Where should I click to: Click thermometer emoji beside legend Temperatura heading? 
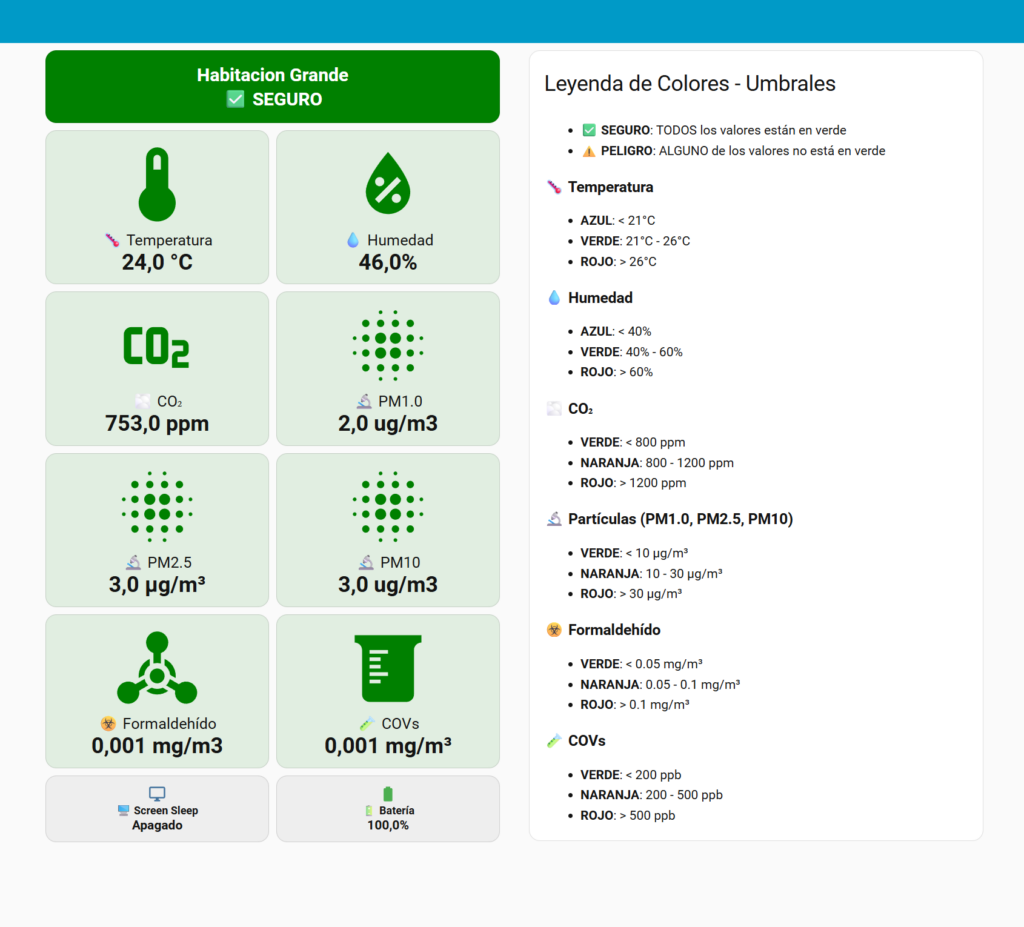click(x=554, y=187)
